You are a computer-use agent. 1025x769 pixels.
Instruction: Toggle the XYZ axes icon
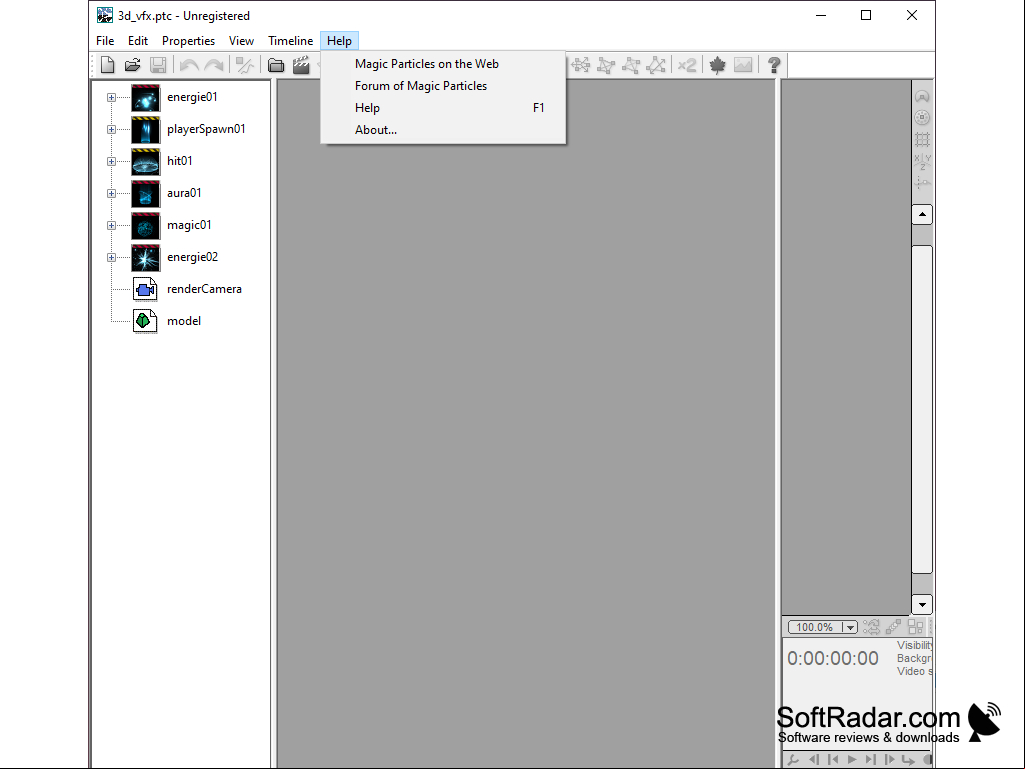point(922,161)
